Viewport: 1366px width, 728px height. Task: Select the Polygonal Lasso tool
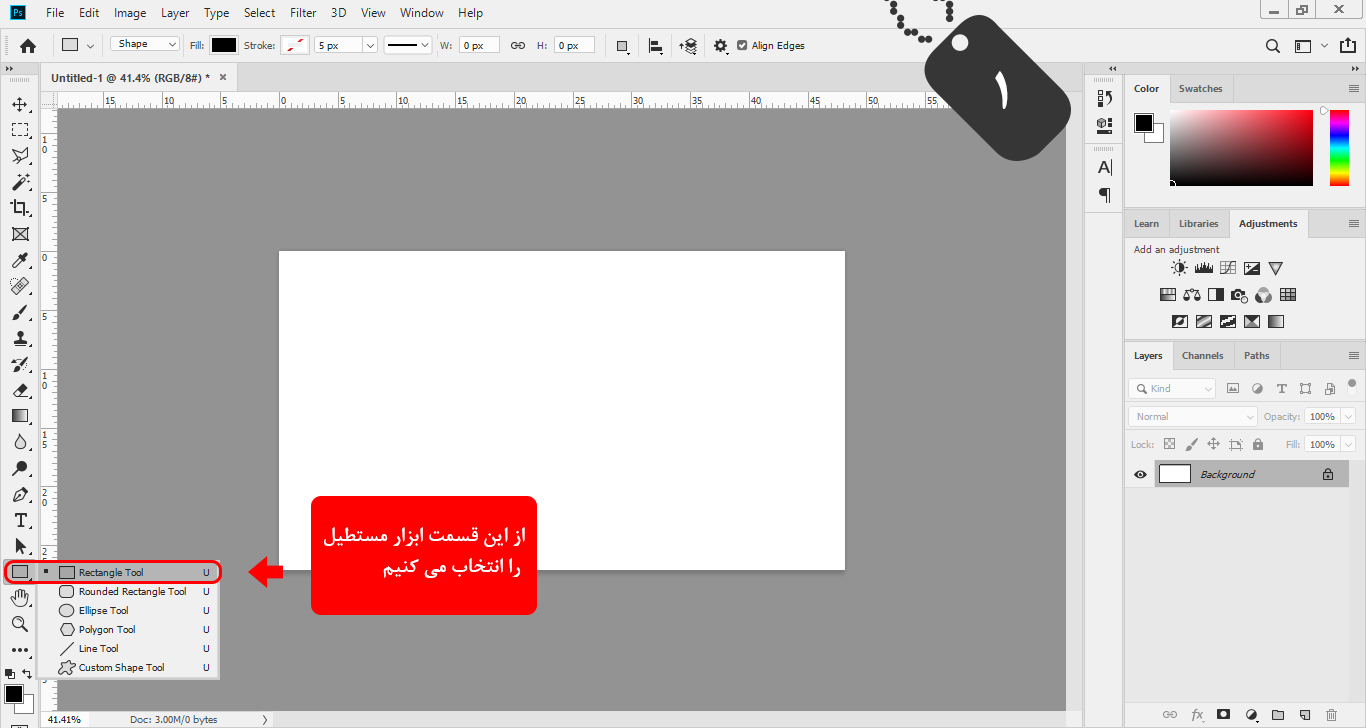20,156
